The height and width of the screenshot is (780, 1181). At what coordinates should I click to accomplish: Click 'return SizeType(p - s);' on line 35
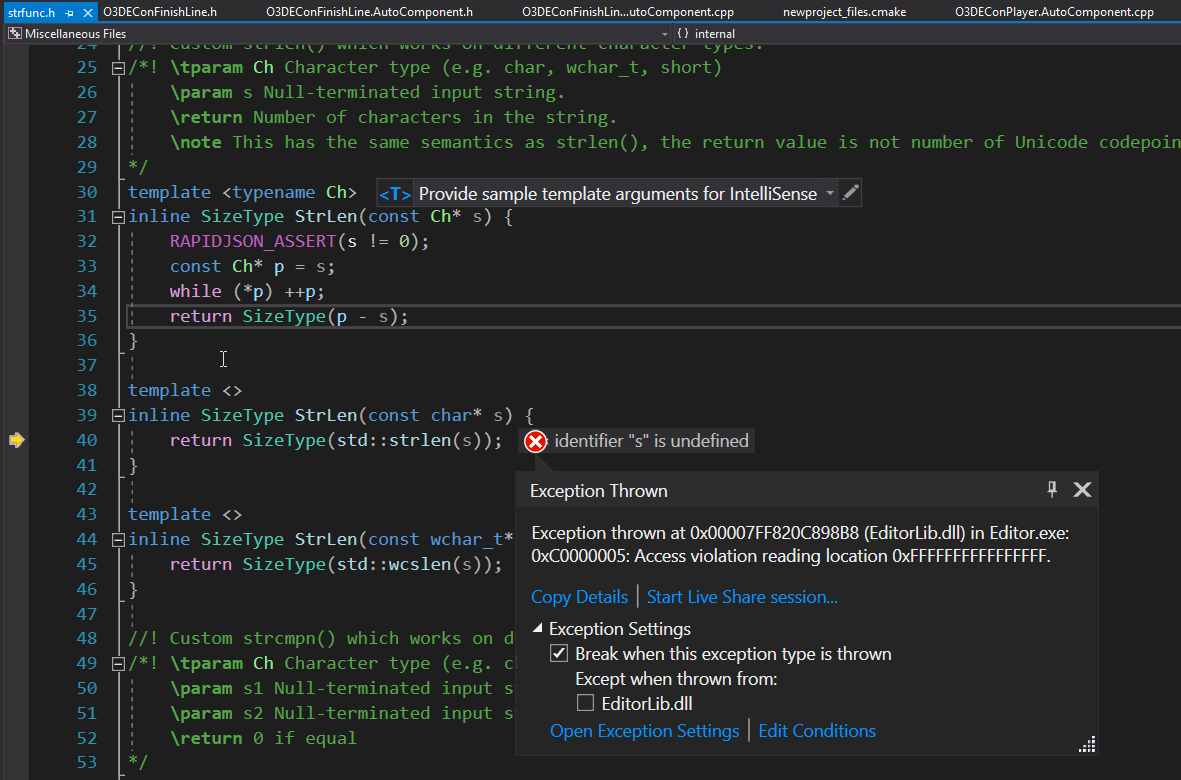click(289, 316)
